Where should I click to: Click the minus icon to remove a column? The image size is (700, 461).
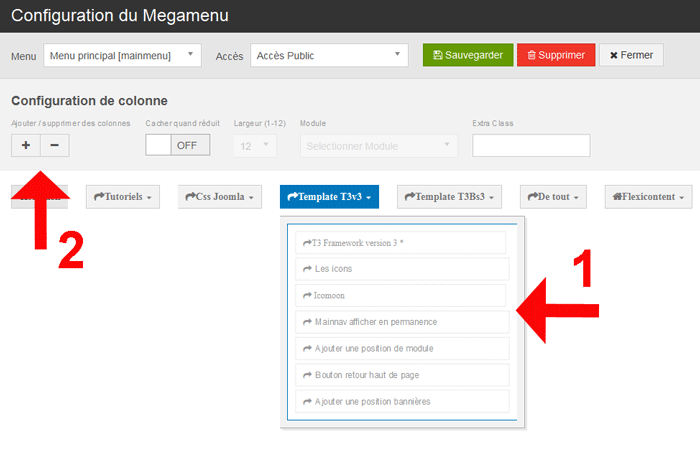point(54,145)
